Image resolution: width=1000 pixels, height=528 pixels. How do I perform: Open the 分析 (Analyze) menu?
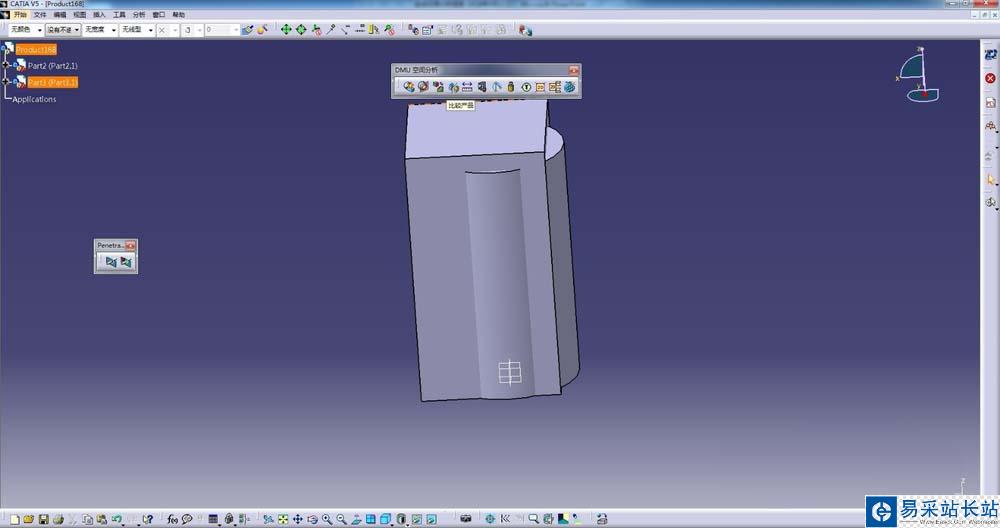138,14
